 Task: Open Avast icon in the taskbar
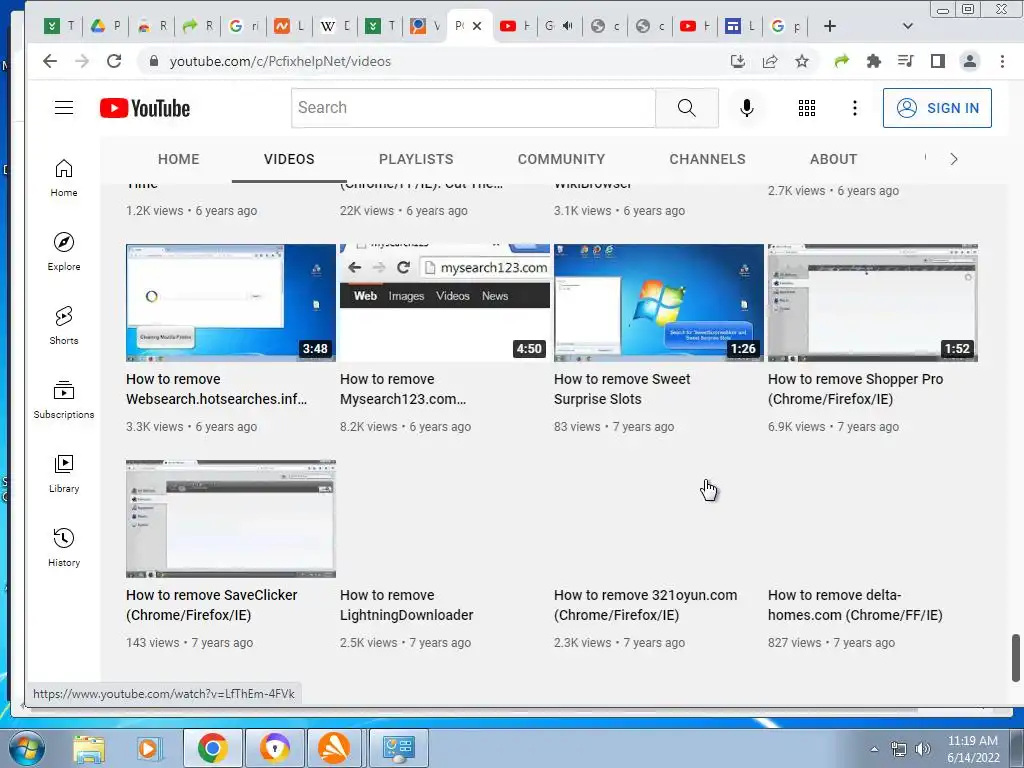pos(334,748)
